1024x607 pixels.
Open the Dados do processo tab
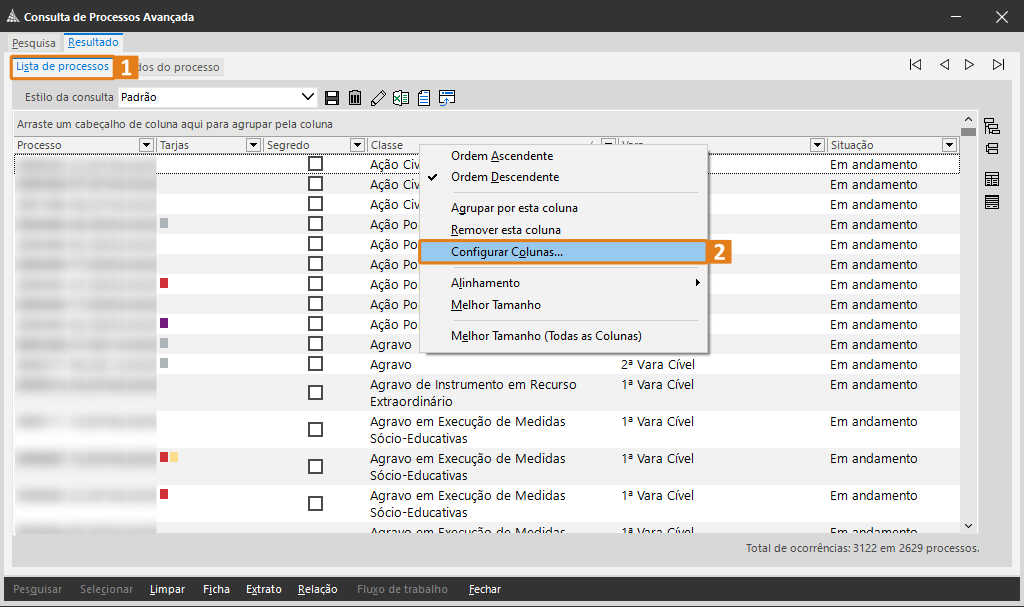180,67
